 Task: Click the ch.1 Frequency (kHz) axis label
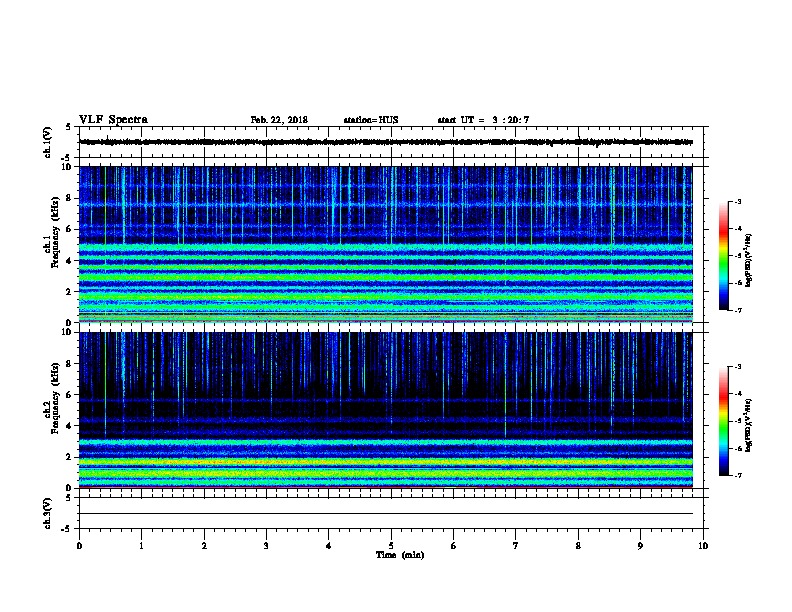pos(51,232)
